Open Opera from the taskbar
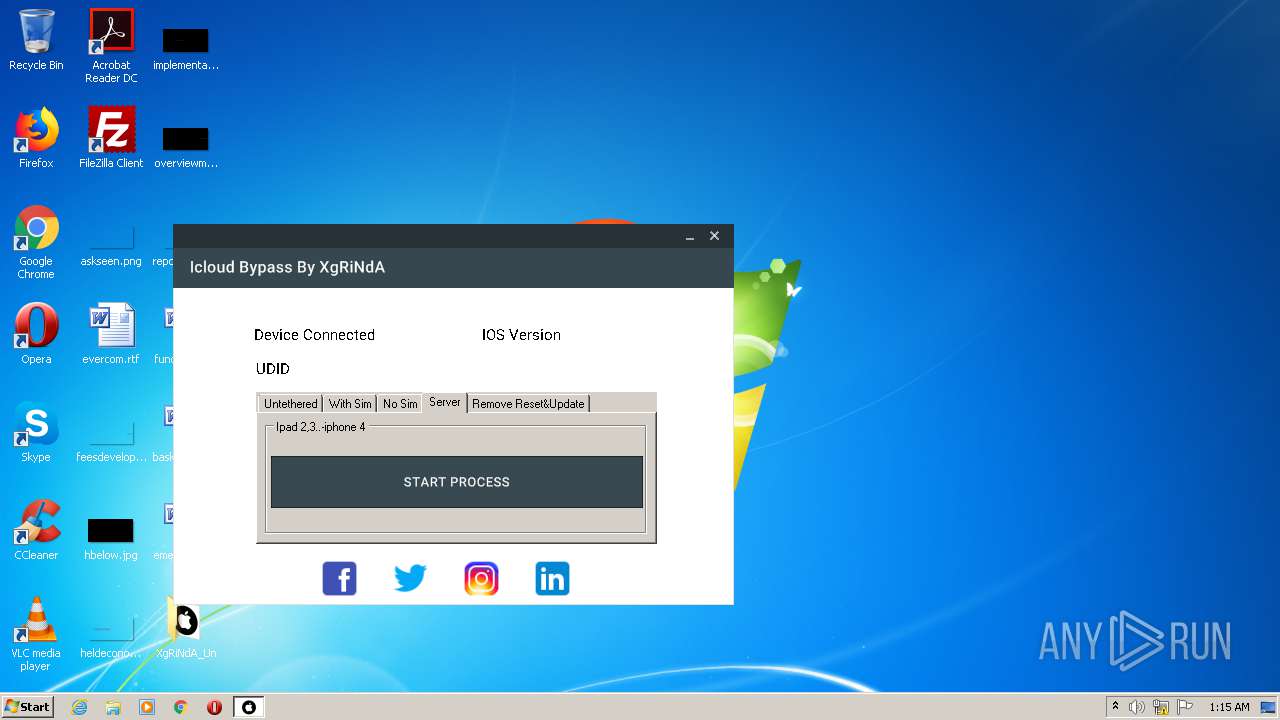The height and width of the screenshot is (720, 1280). (x=214, y=707)
